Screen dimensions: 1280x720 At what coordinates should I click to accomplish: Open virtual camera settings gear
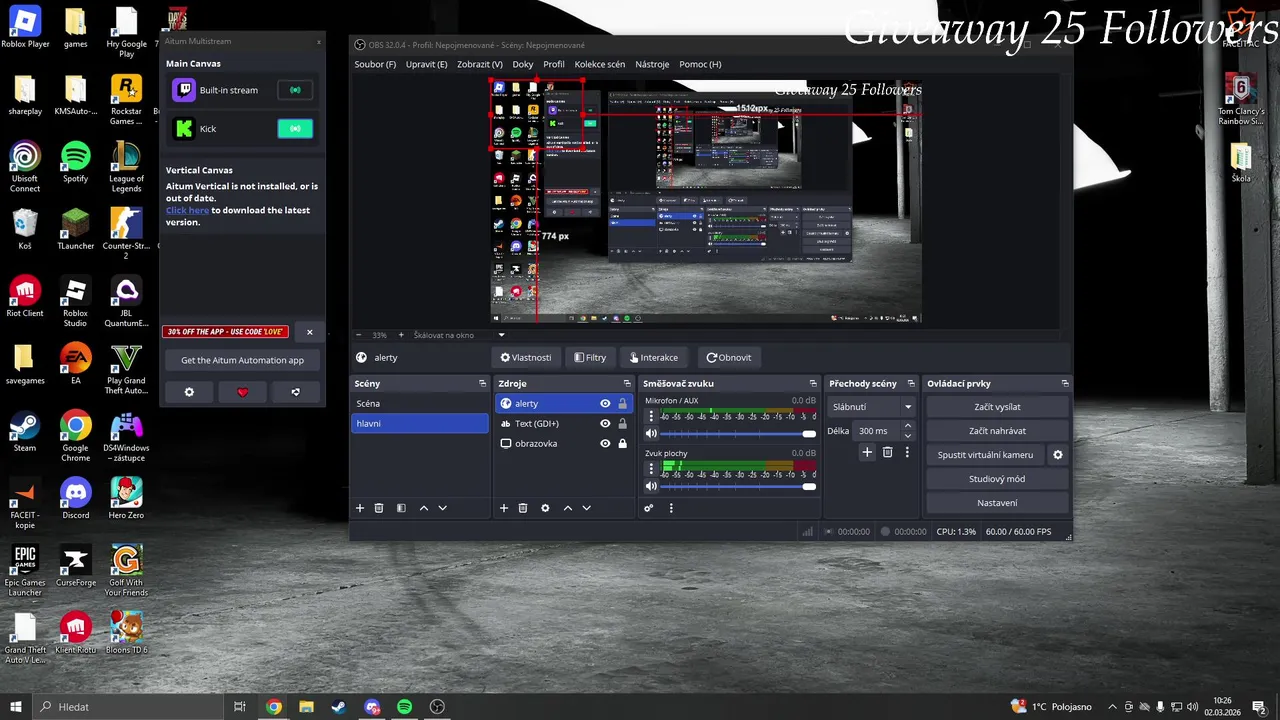1058,455
